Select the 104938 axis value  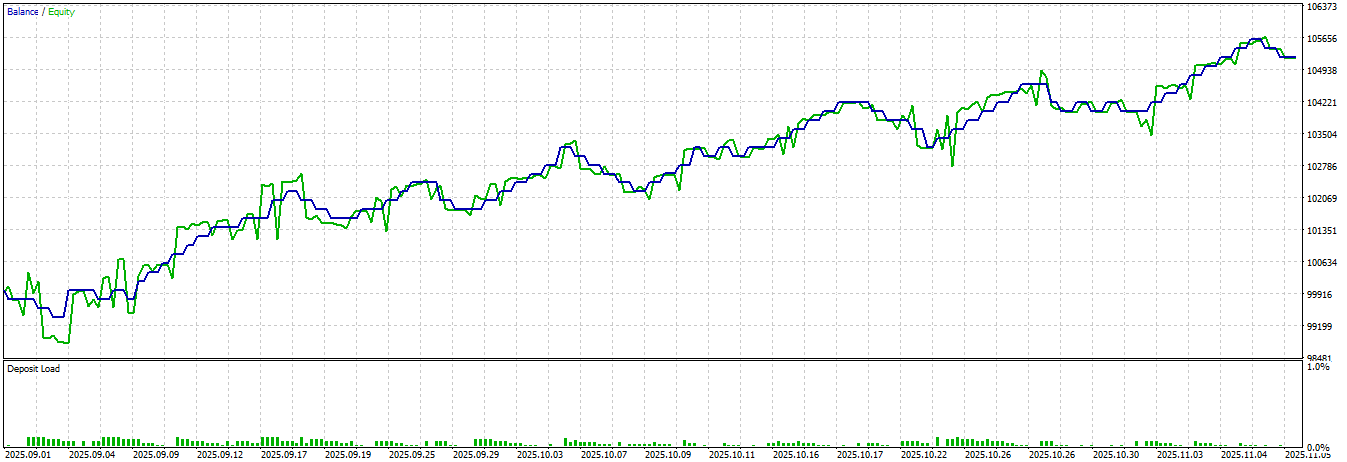click(1321, 71)
